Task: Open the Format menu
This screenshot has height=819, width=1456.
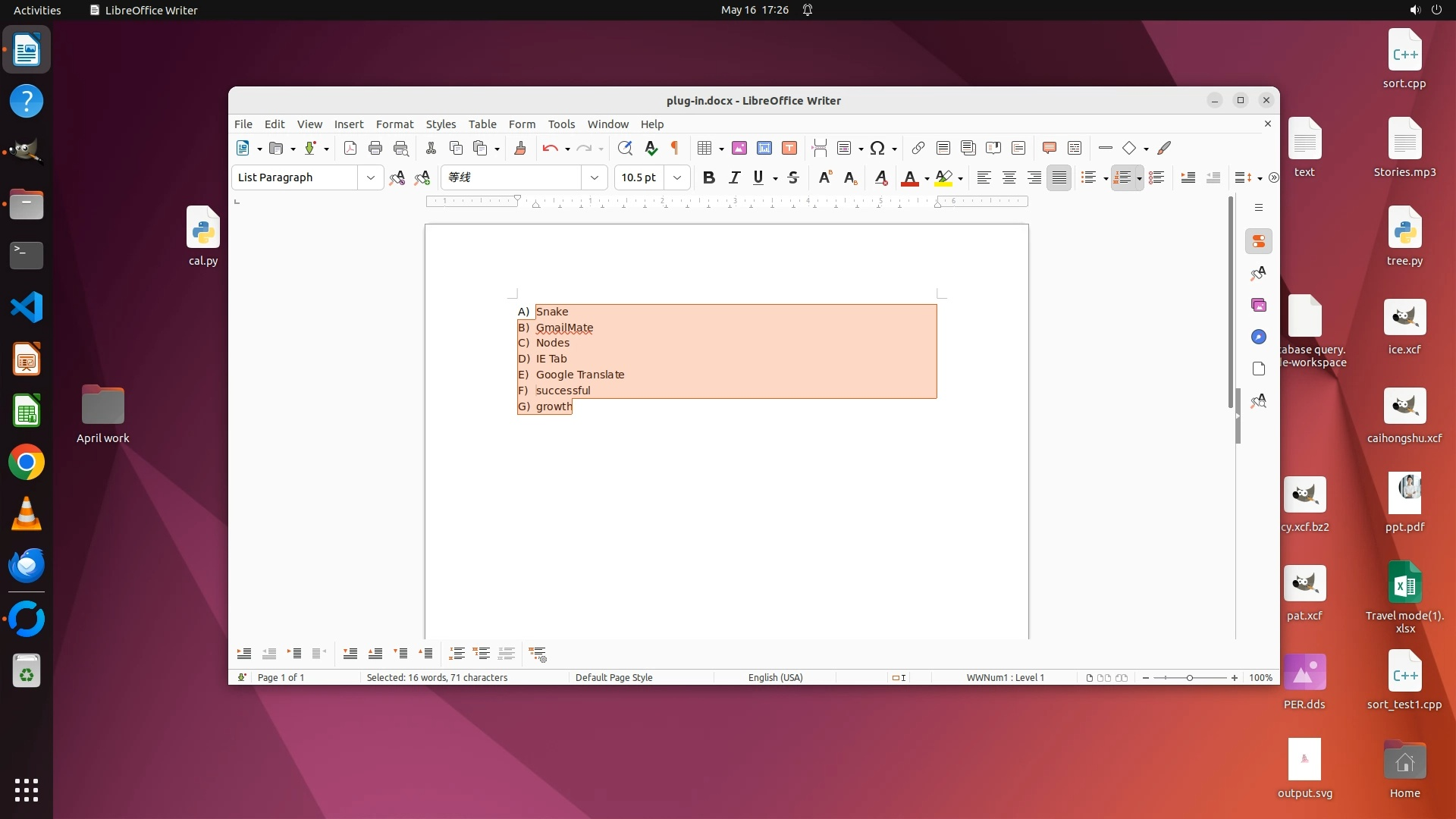Action: click(x=394, y=124)
